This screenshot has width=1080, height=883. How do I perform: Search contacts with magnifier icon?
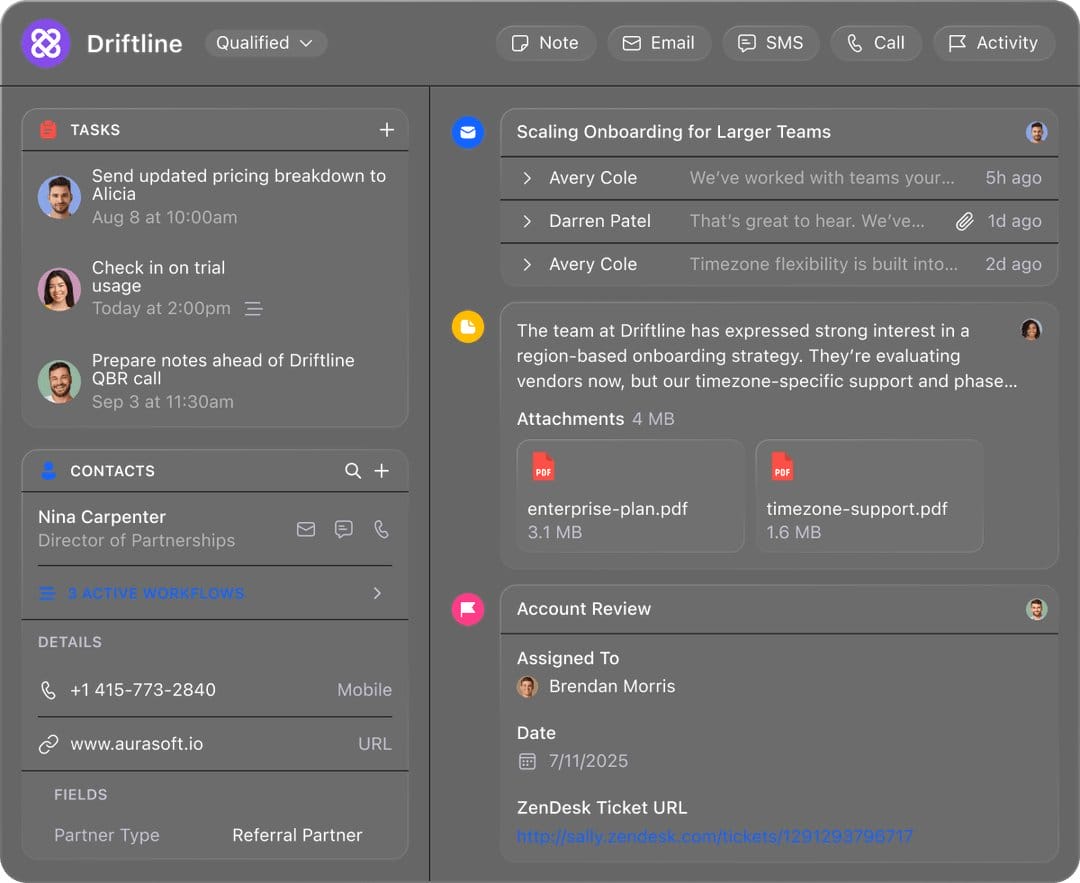353,470
